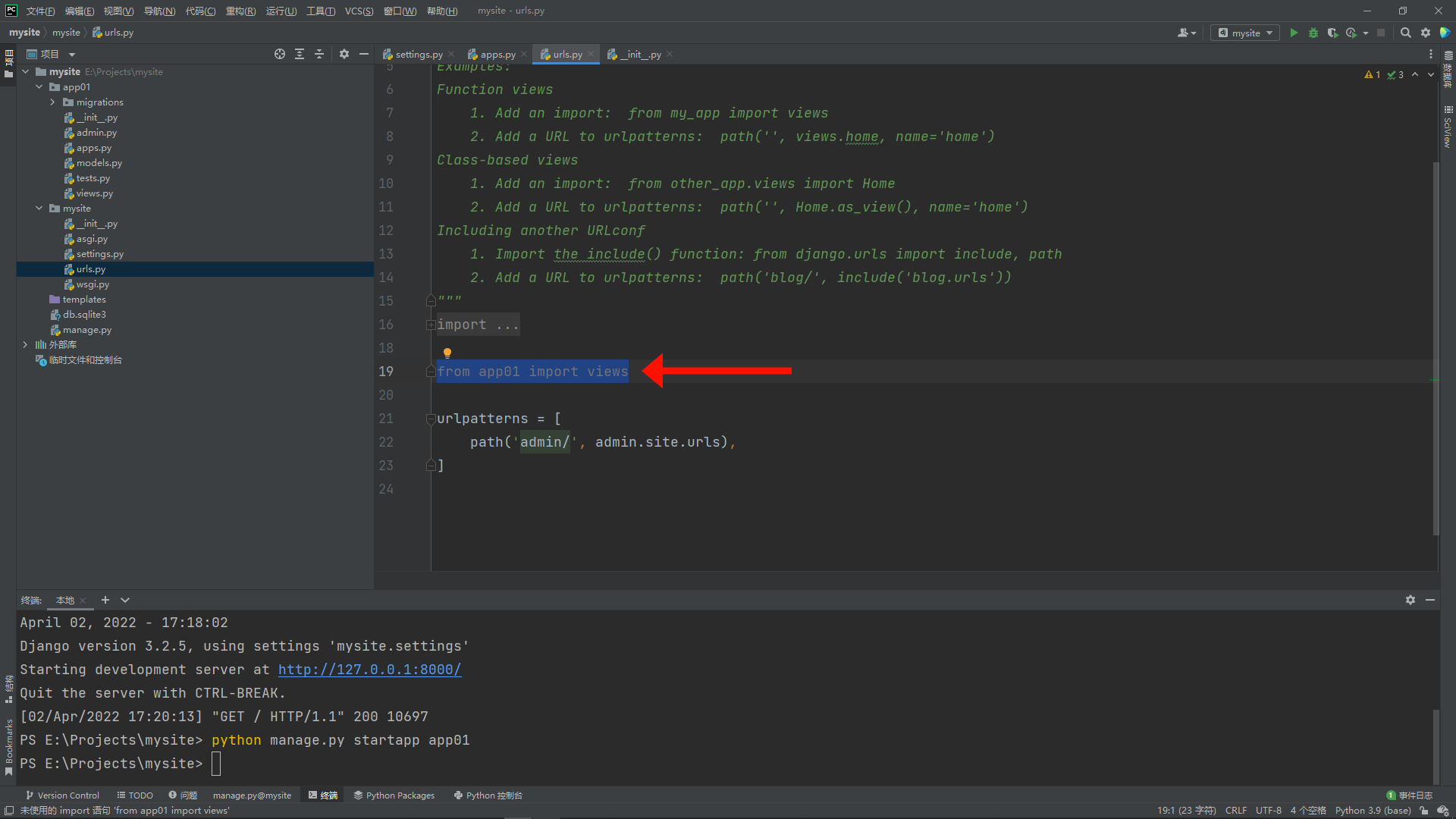This screenshot has width=1456, height=819.
Task: Open the File menu
Action: [x=40, y=11]
